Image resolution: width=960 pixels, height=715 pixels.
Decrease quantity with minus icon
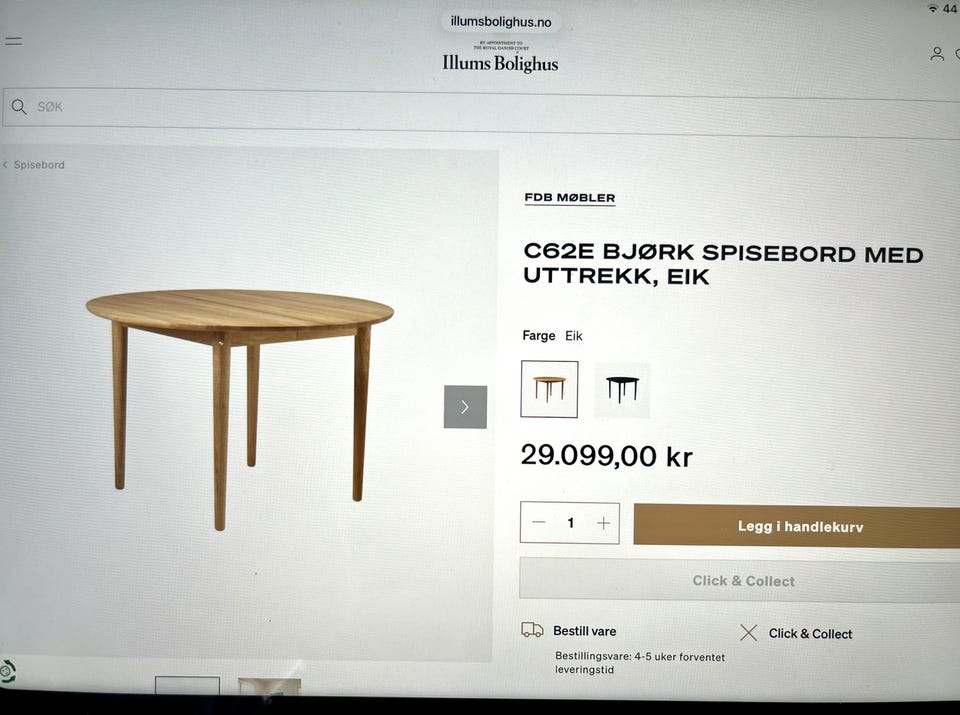pos(539,522)
